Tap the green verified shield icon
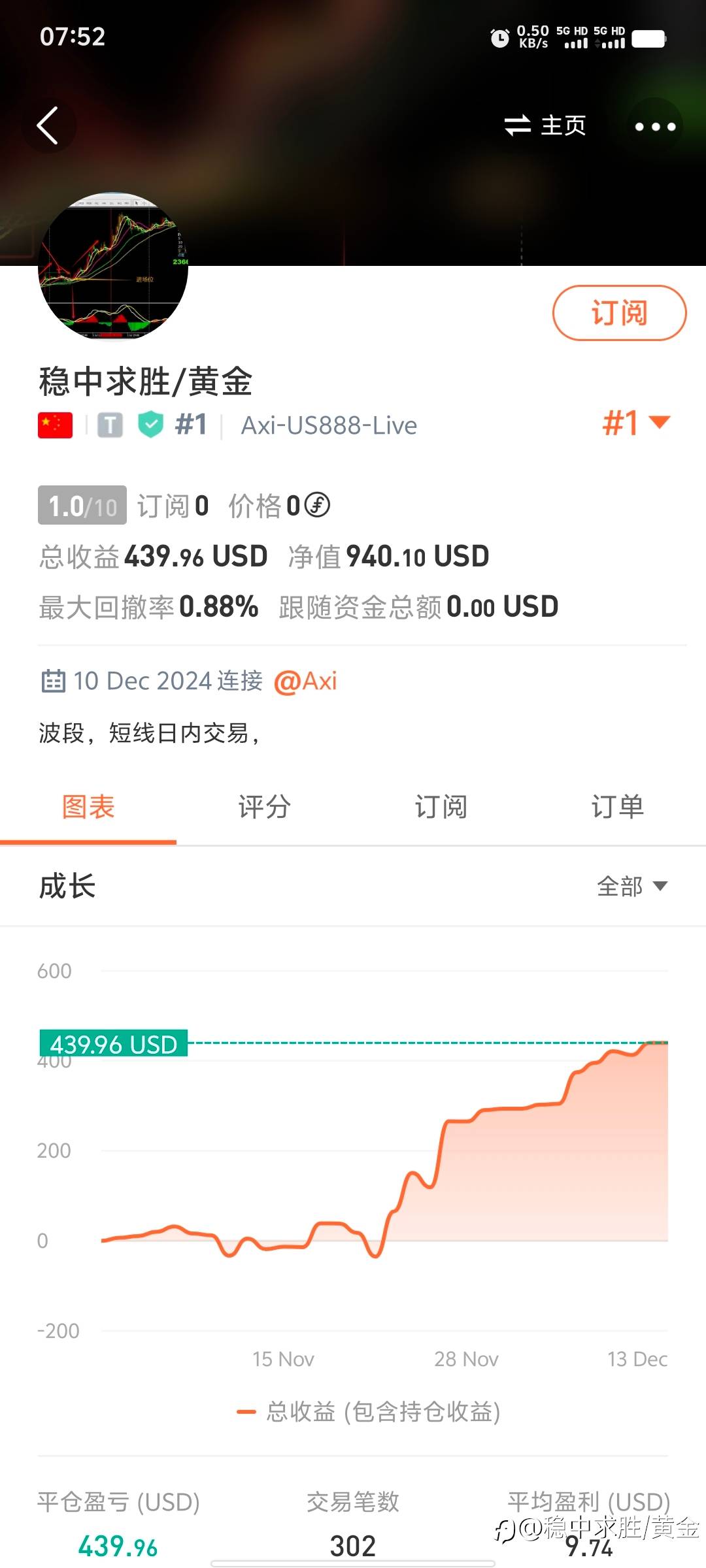The width and height of the screenshot is (706, 1568). [x=151, y=425]
